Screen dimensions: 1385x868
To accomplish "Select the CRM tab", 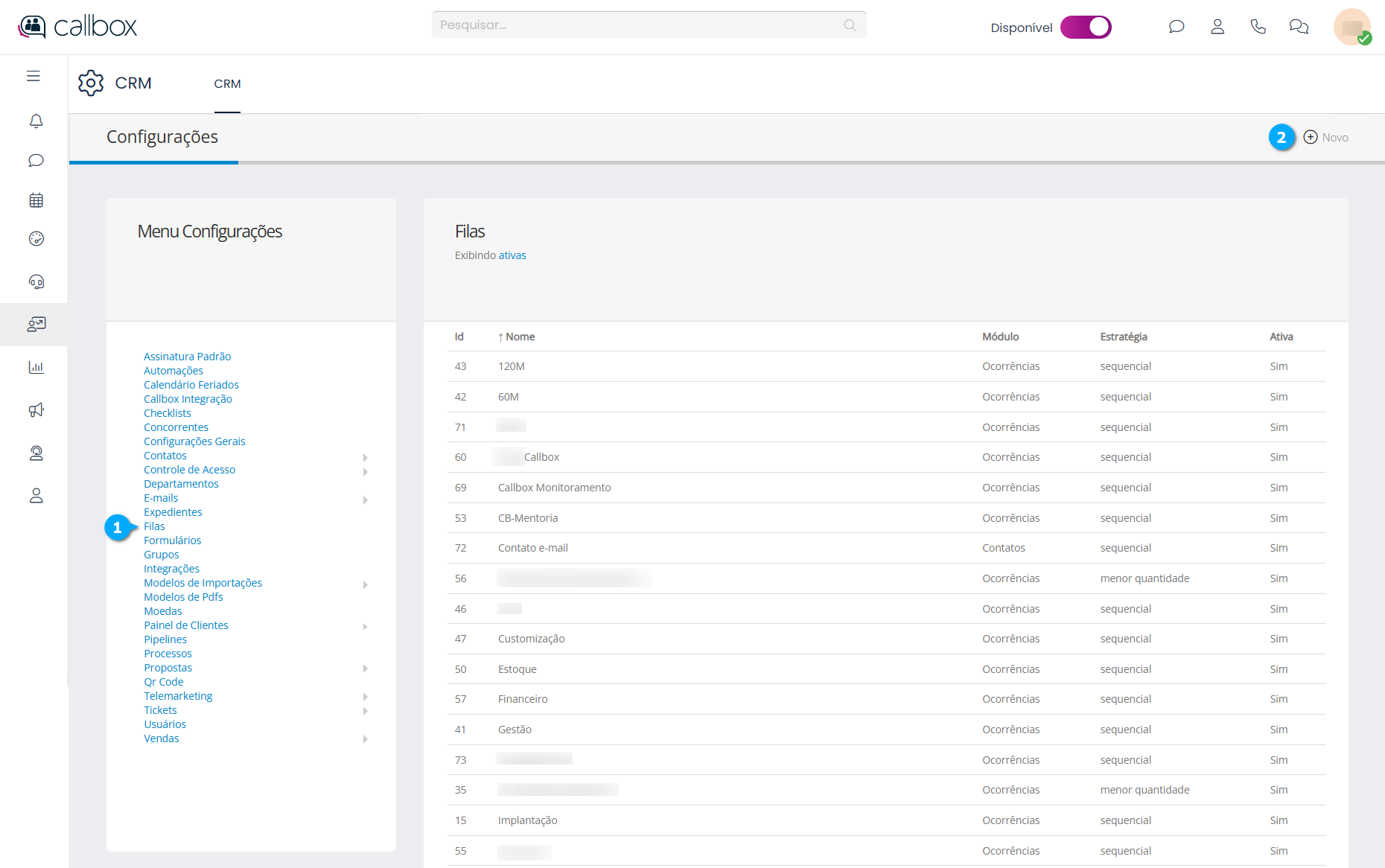I will pyautogui.click(x=227, y=84).
